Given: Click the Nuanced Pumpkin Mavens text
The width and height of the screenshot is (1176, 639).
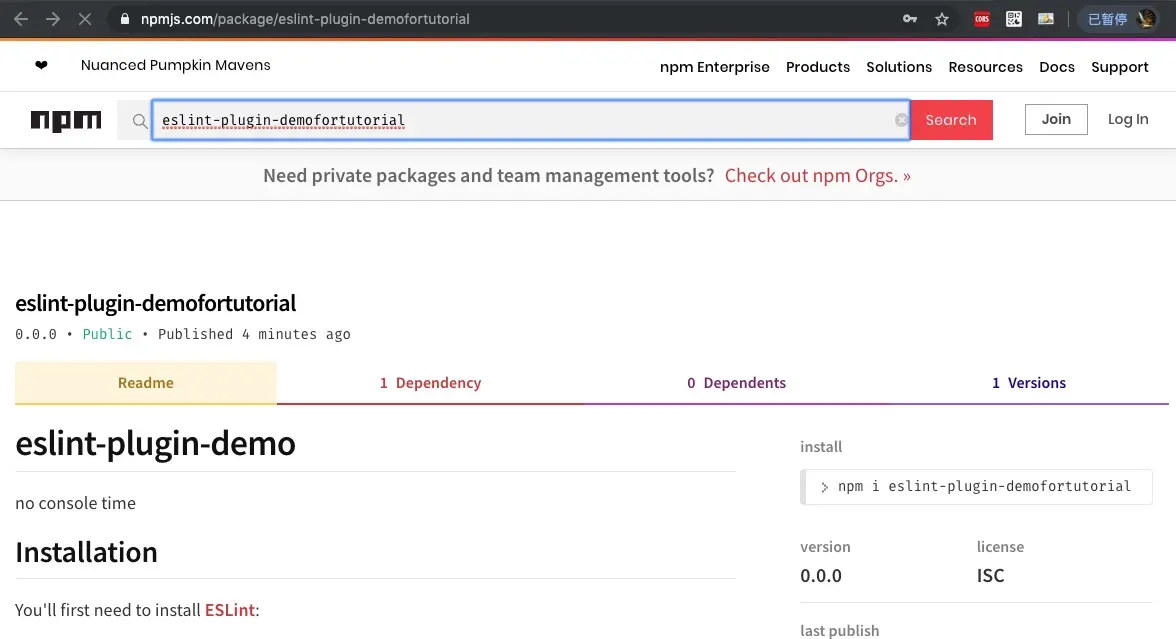Looking at the screenshot, I should coord(176,65).
